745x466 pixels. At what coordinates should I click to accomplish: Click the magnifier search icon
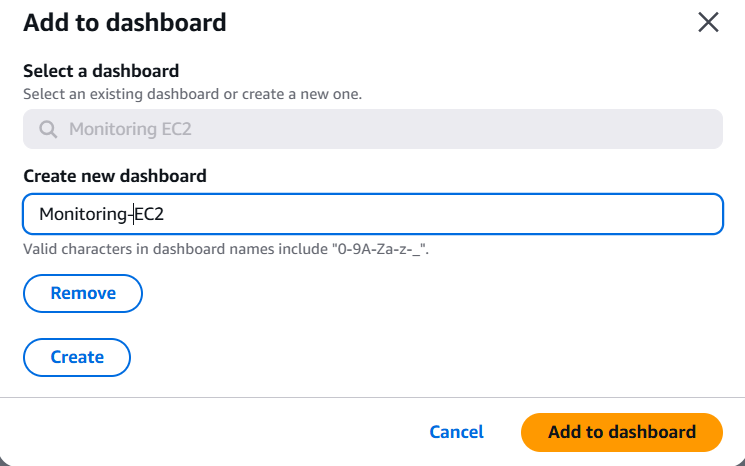48,129
